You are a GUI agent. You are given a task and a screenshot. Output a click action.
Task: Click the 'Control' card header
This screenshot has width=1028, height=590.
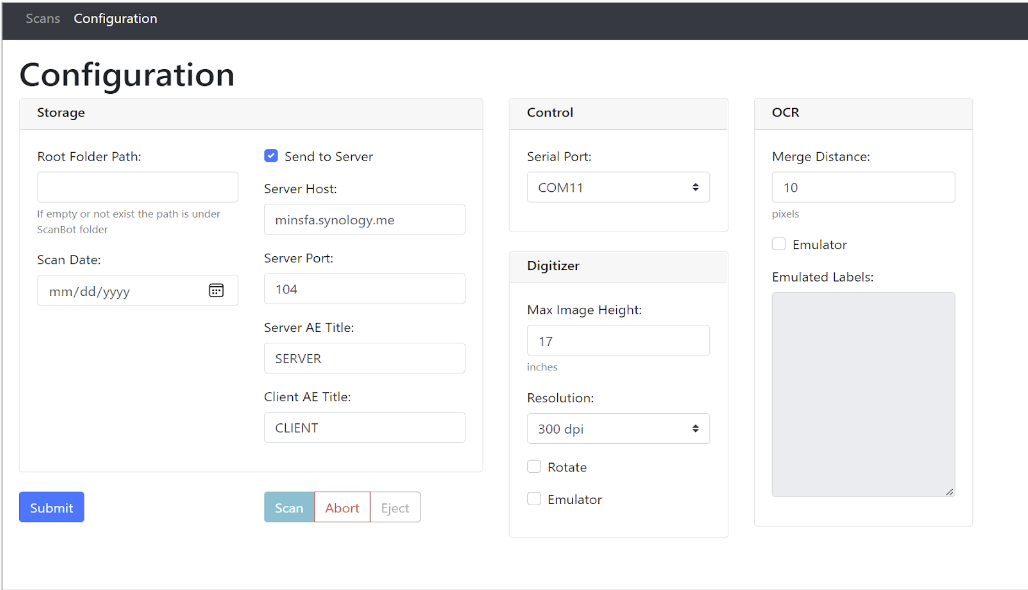(x=618, y=113)
